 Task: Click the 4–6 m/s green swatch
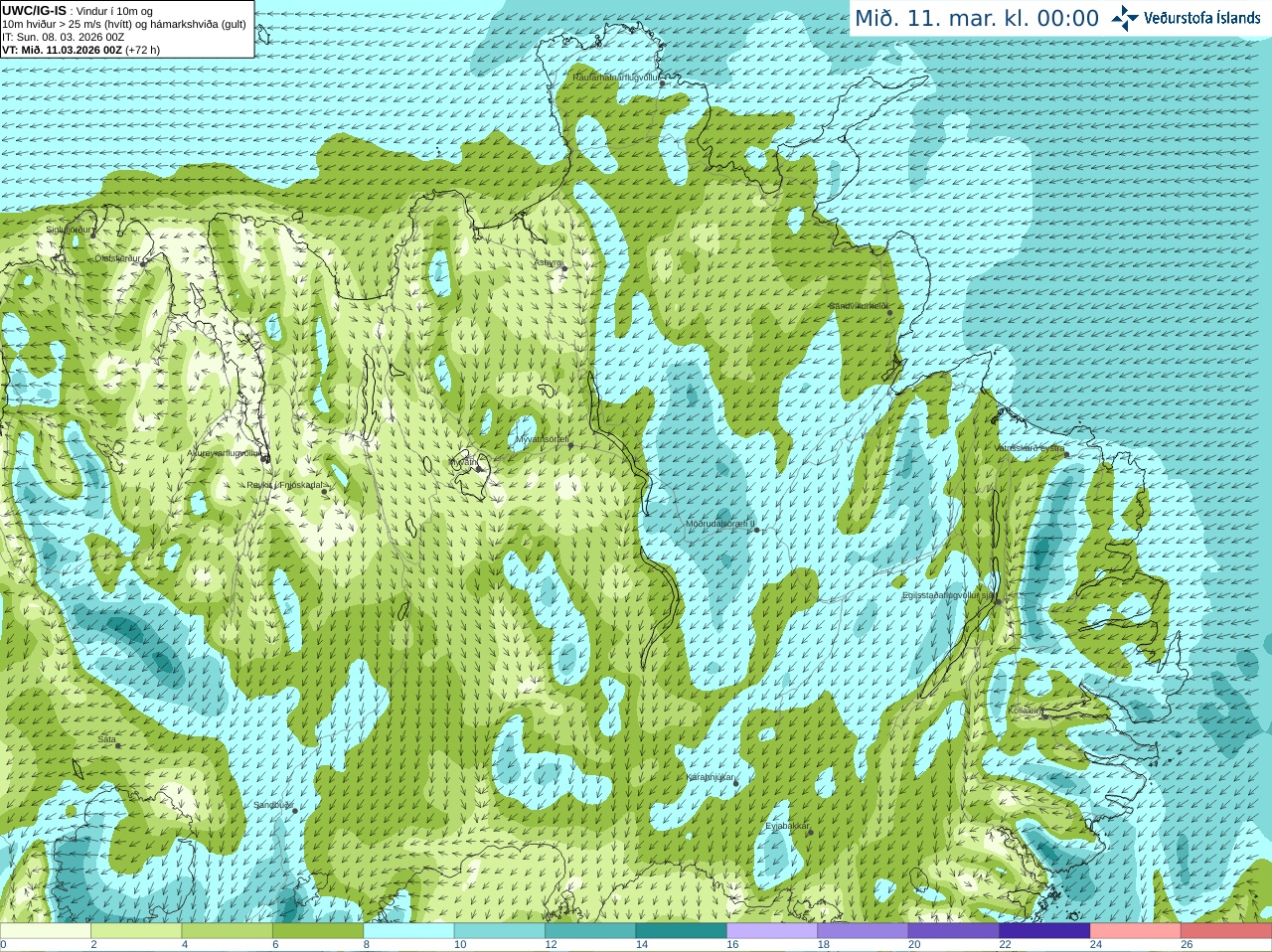pyautogui.click(x=228, y=931)
